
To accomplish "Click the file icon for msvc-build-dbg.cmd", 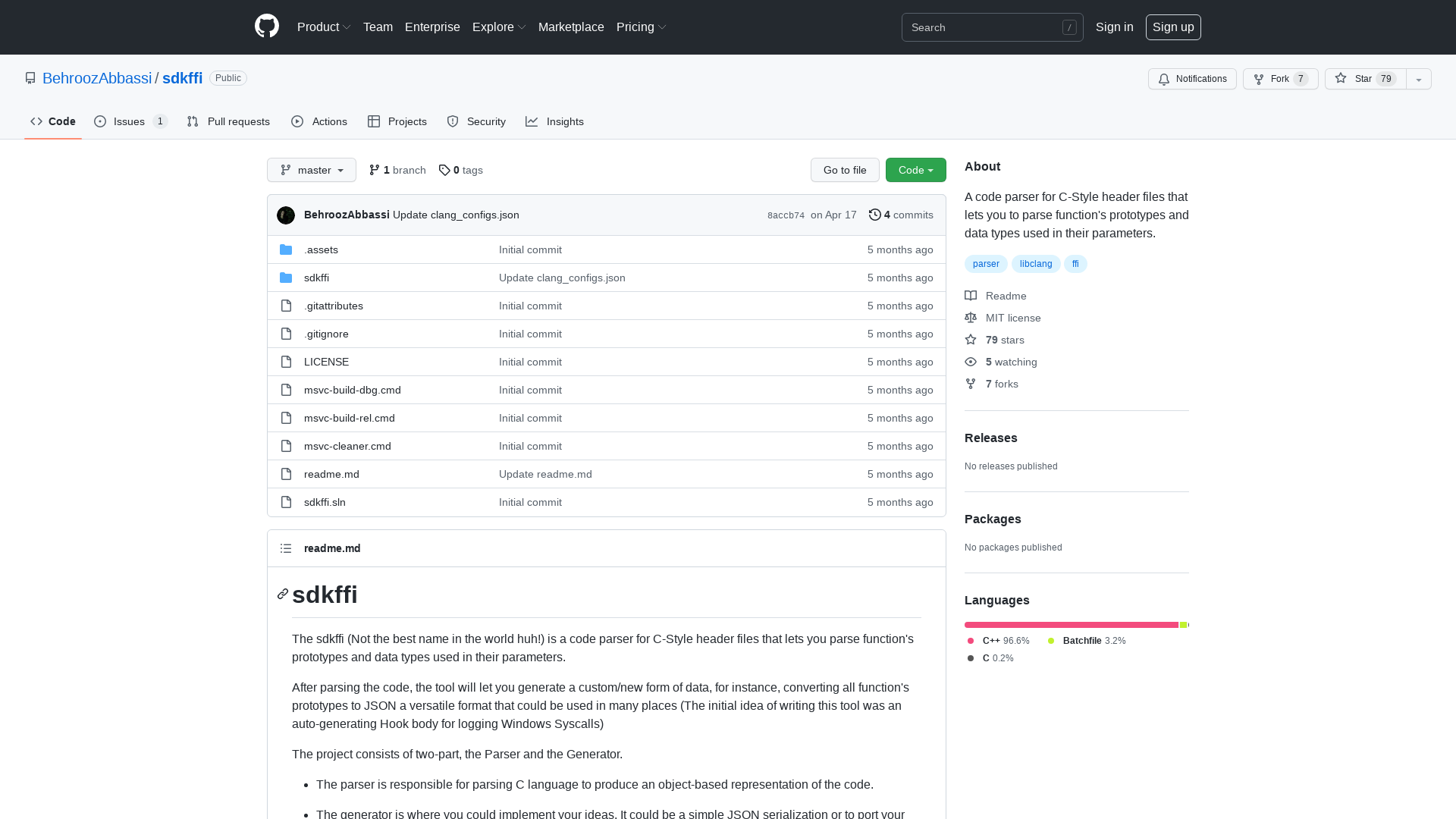I will pos(286,390).
